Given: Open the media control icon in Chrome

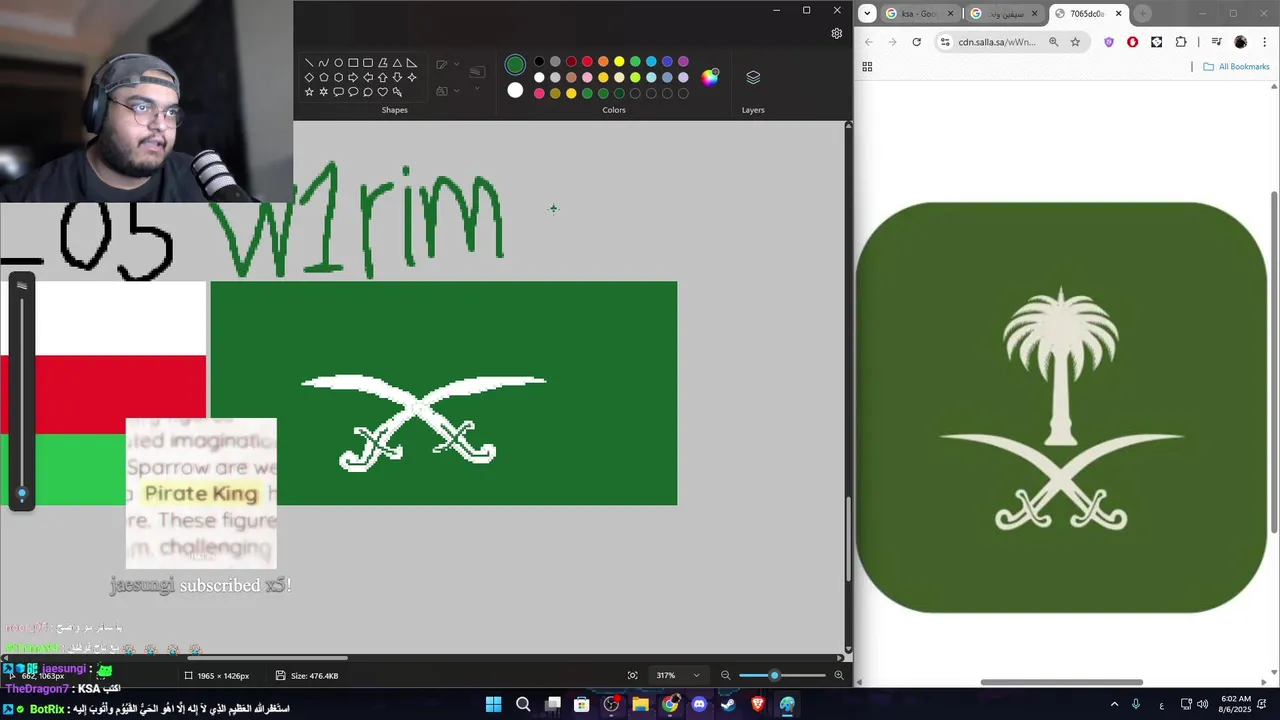Looking at the screenshot, I should coord(1216,42).
